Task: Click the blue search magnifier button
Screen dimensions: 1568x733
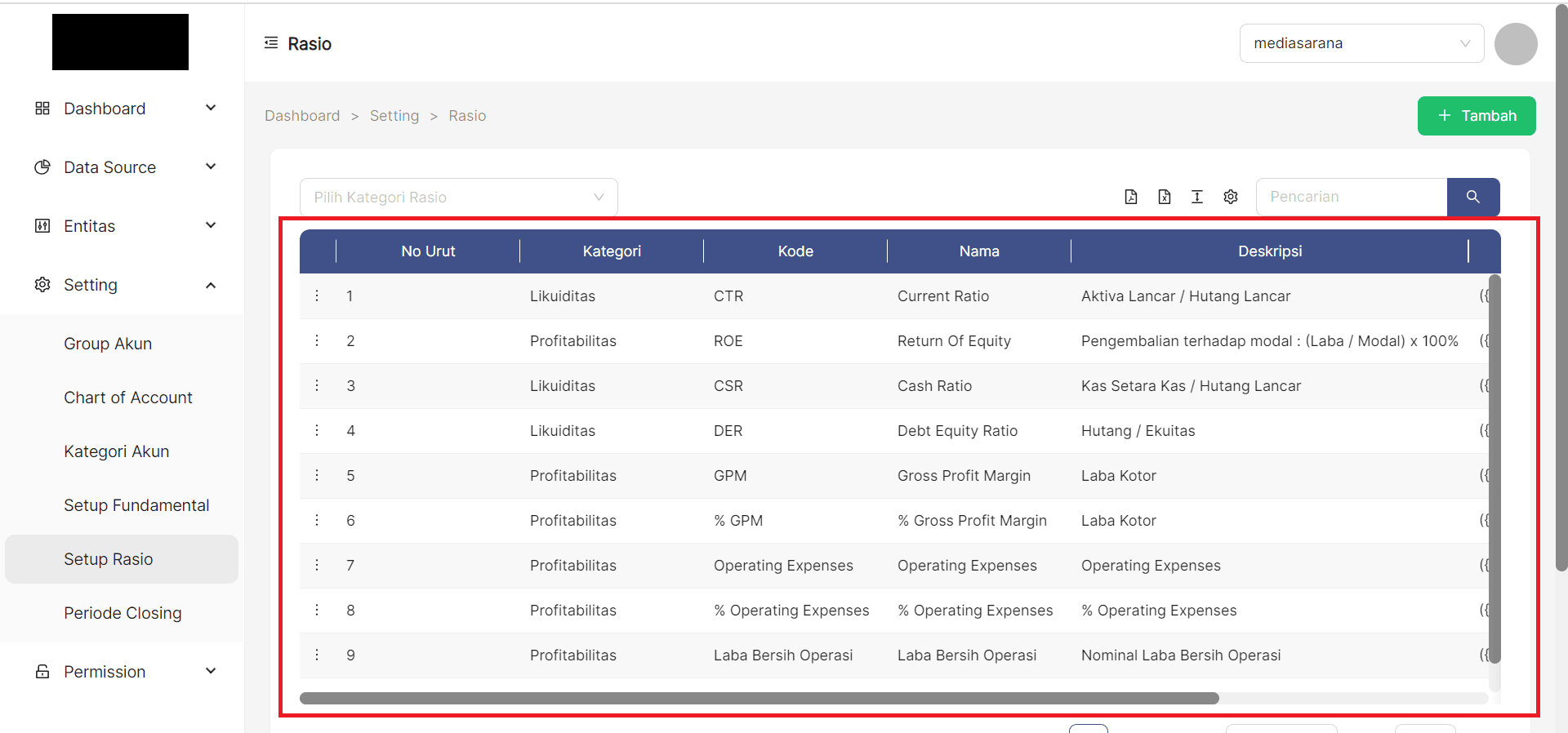Action: (x=1472, y=197)
